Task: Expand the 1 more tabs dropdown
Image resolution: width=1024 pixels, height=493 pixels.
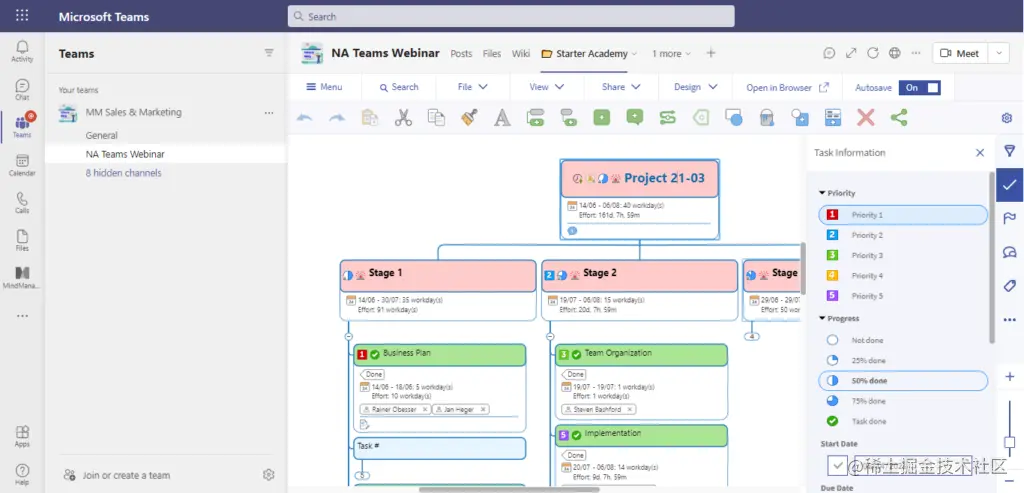Action: (671, 54)
